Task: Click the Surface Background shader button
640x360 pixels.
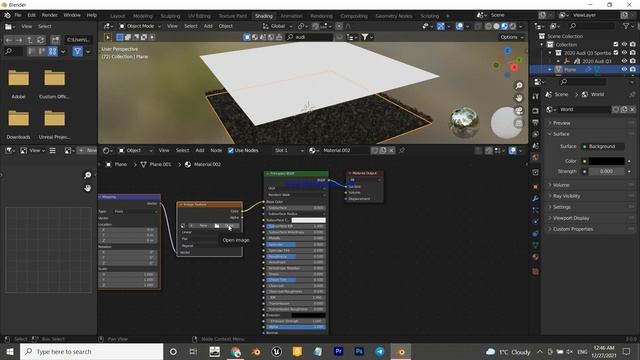Action: (603, 147)
